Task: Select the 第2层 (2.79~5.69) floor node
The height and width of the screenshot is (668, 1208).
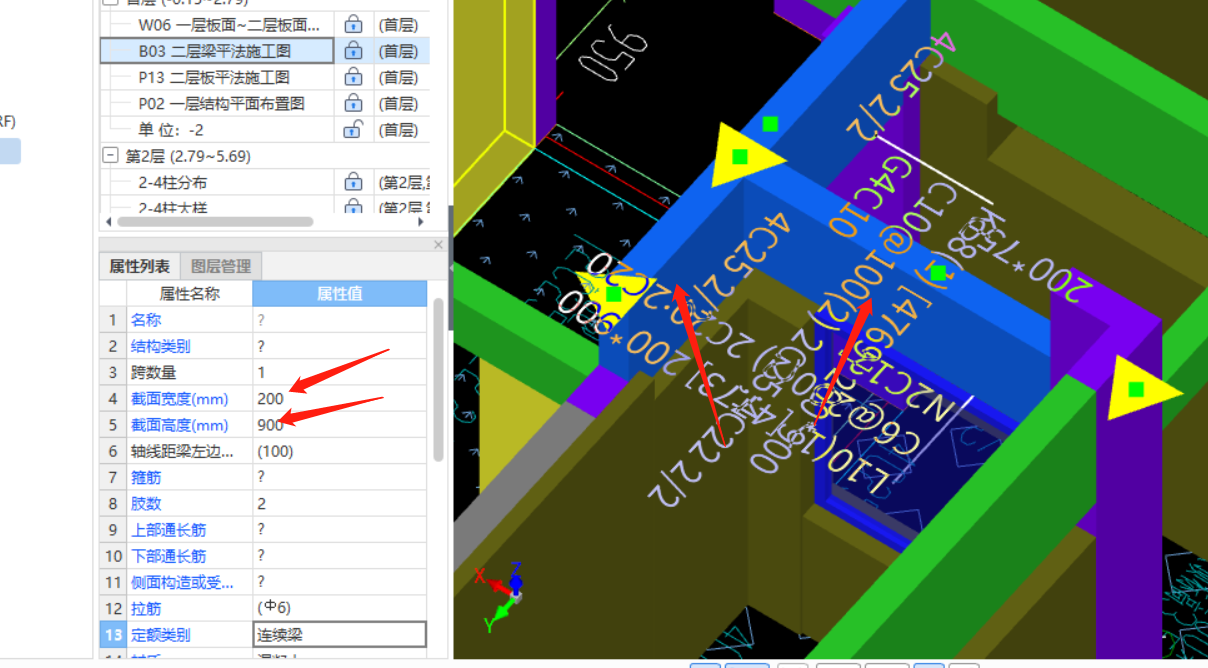Action: tap(188, 156)
